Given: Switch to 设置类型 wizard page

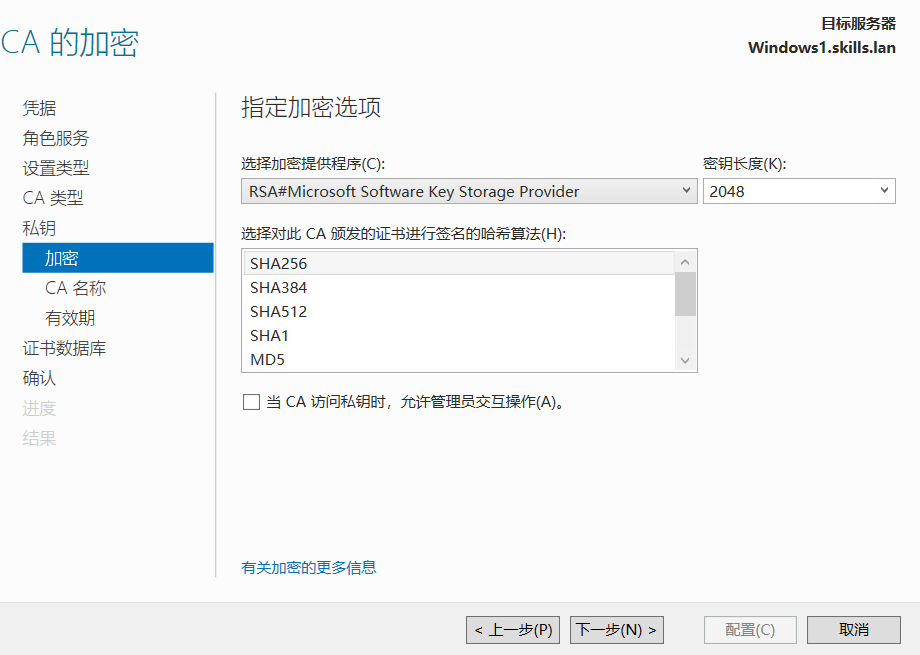Looking at the screenshot, I should click(x=56, y=168).
